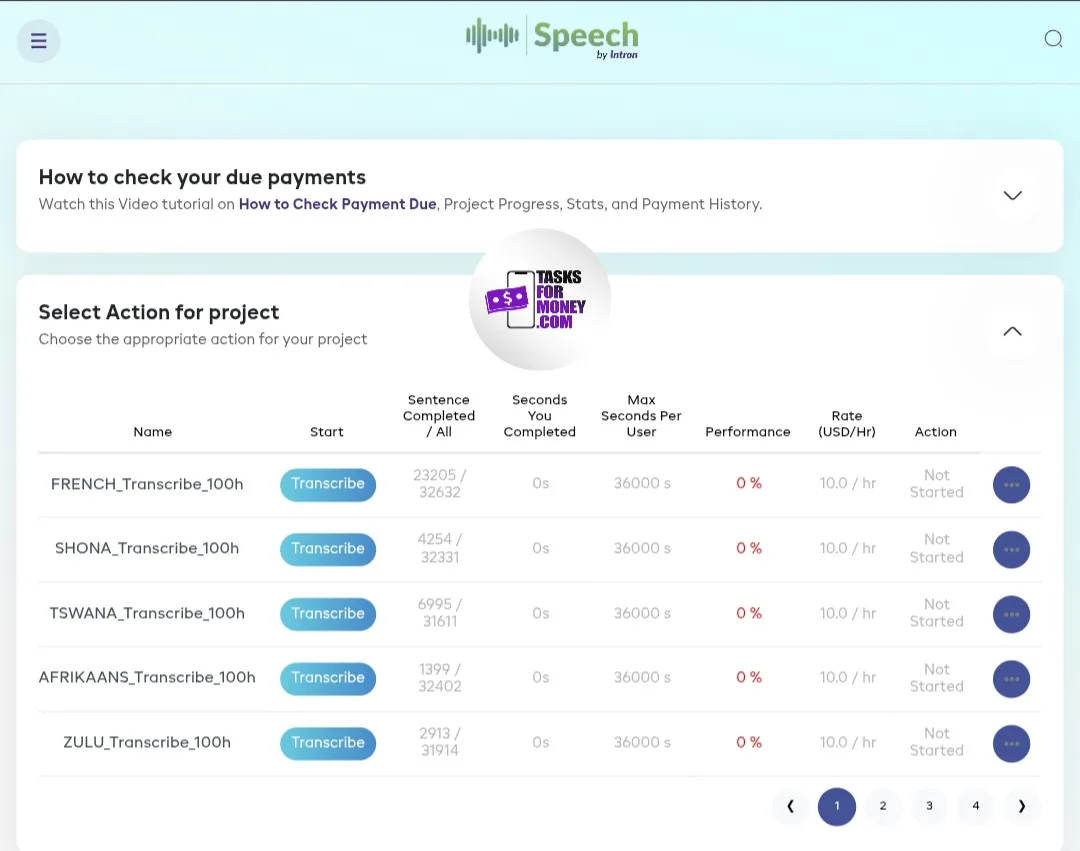The image size is (1080, 851).
Task: Click the Performance column header
Action: click(748, 432)
